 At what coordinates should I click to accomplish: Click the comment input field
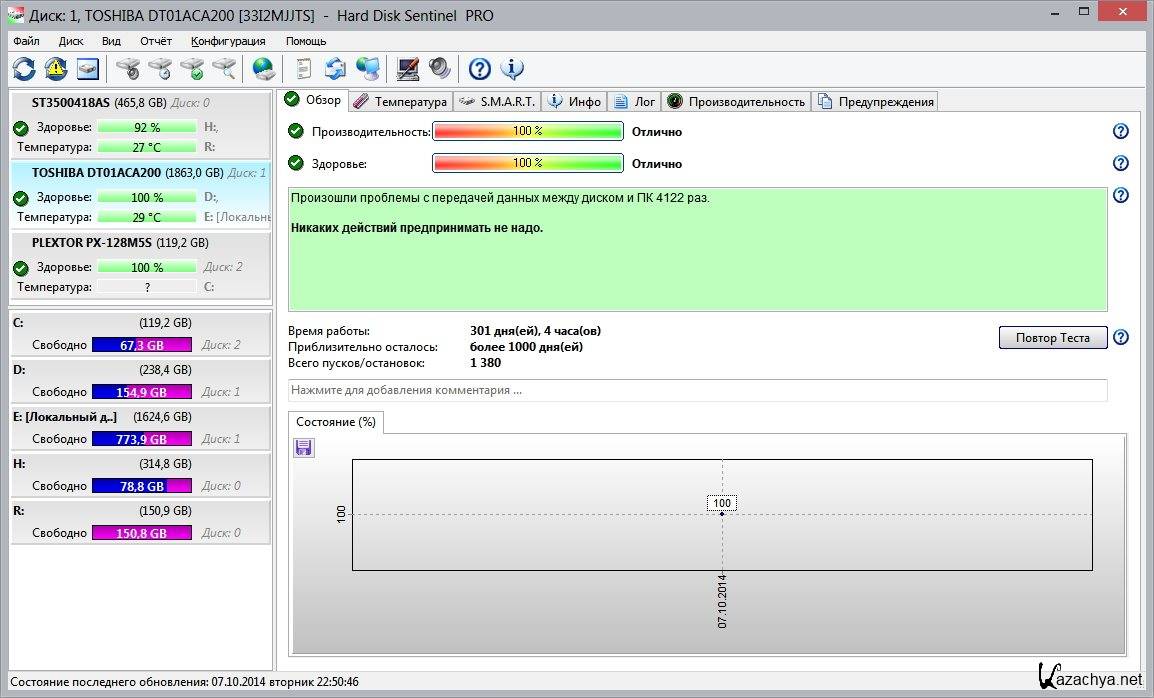tap(697, 390)
